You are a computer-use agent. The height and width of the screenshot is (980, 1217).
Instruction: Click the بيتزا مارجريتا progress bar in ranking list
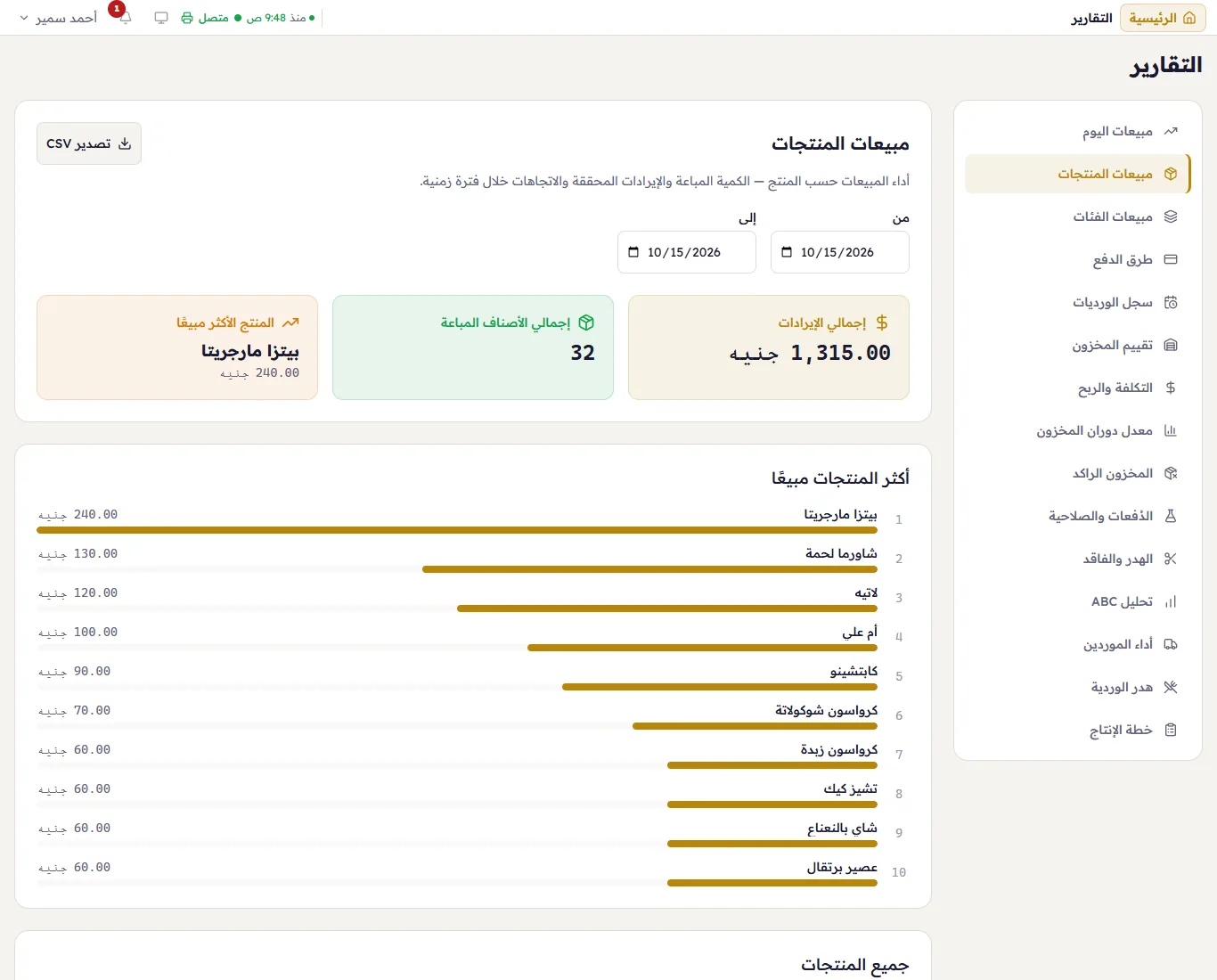[457, 530]
